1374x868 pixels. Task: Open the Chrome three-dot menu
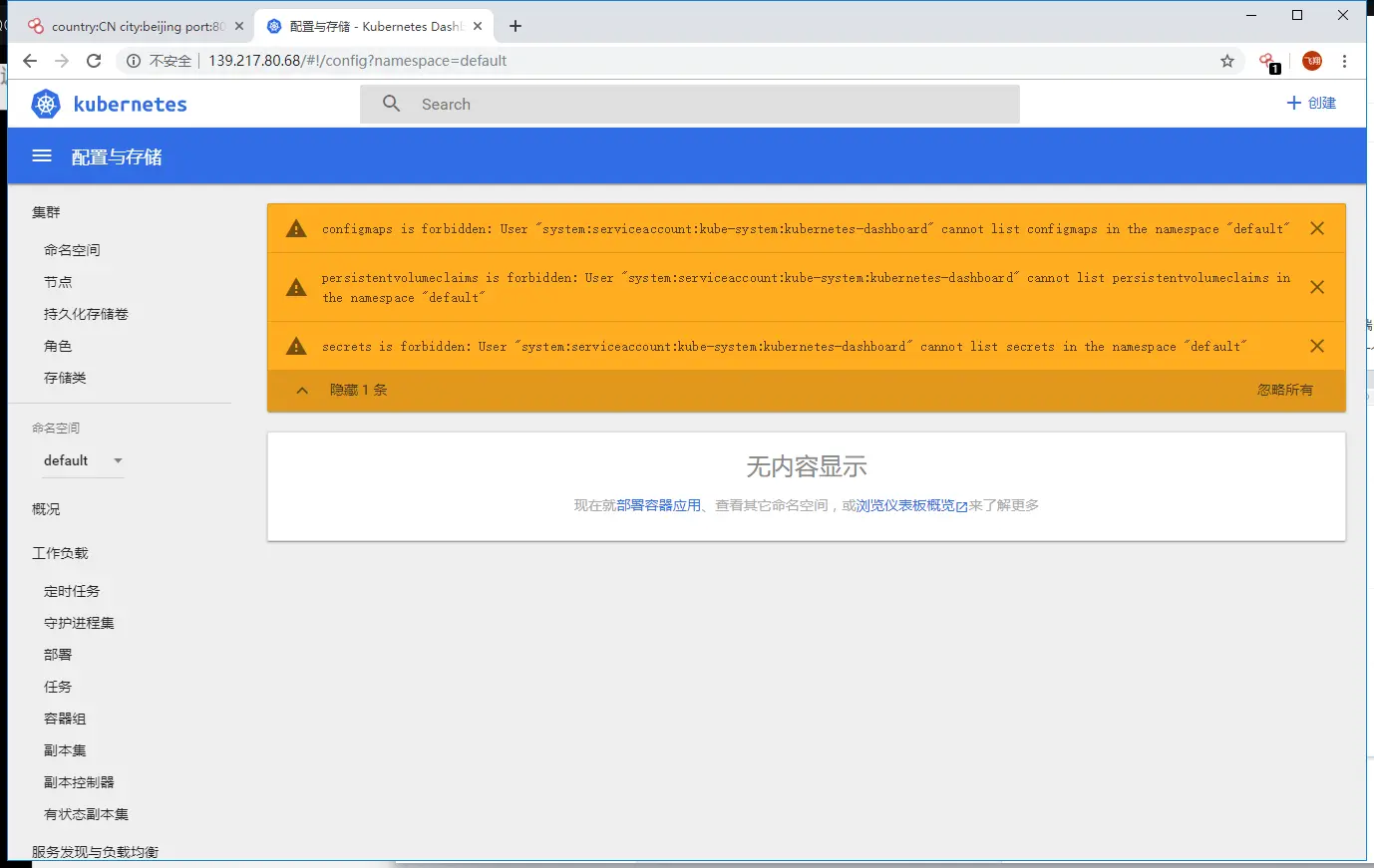click(1344, 61)
